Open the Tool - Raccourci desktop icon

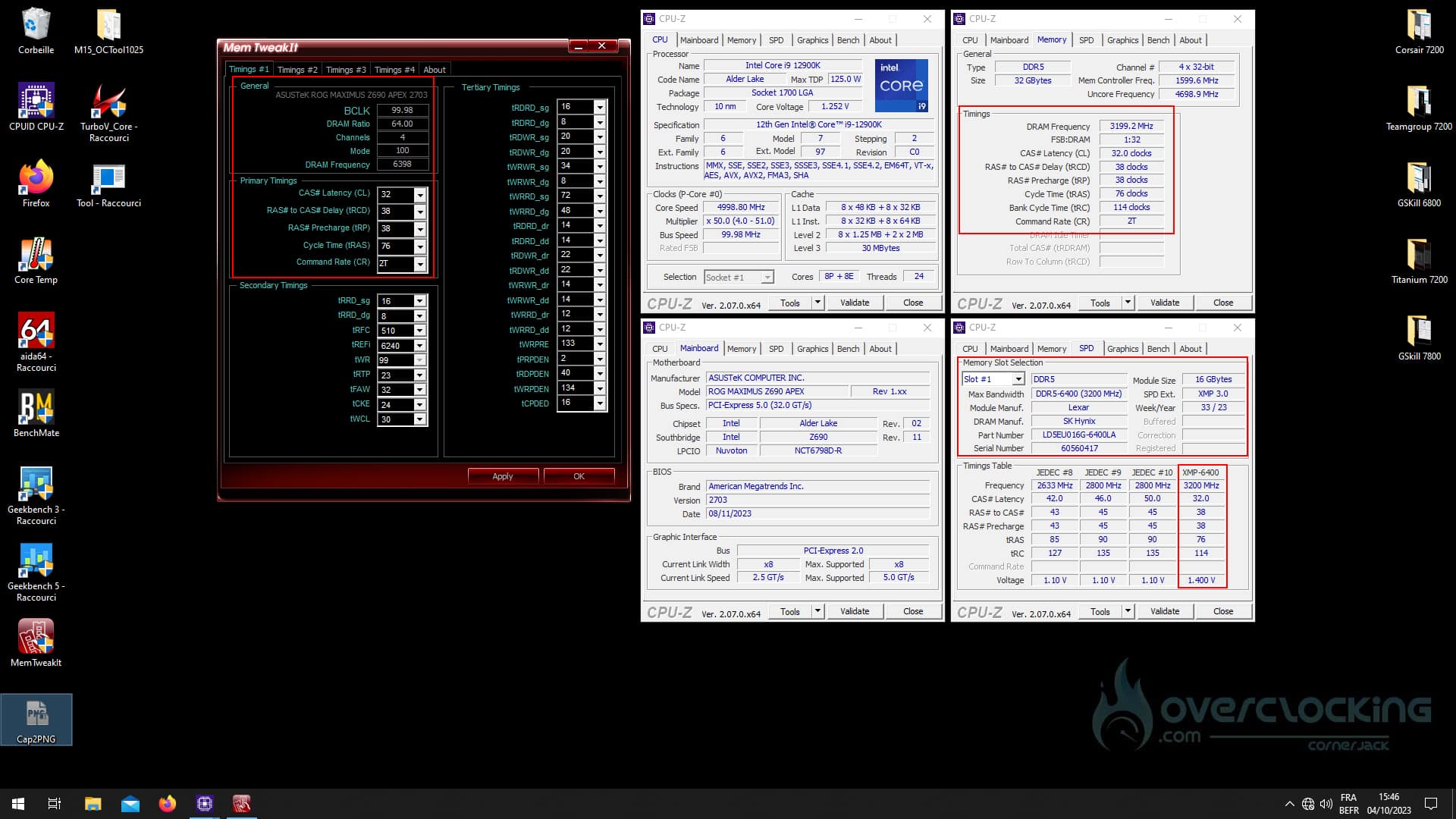tap(108, 184)
